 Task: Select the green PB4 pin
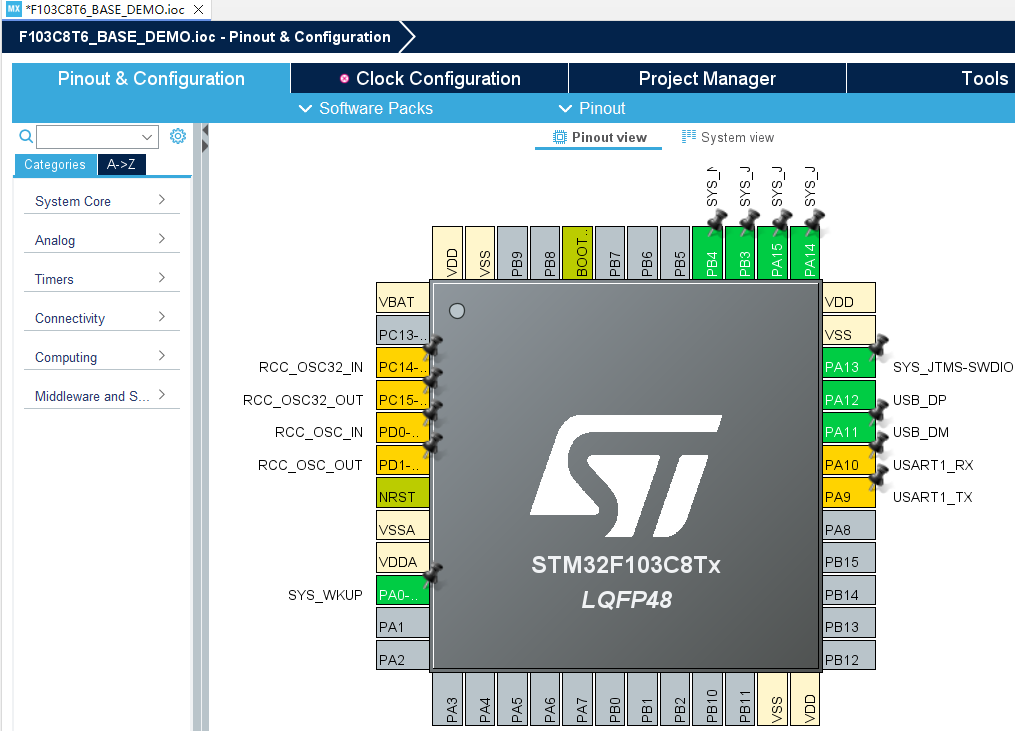[708, 253]
